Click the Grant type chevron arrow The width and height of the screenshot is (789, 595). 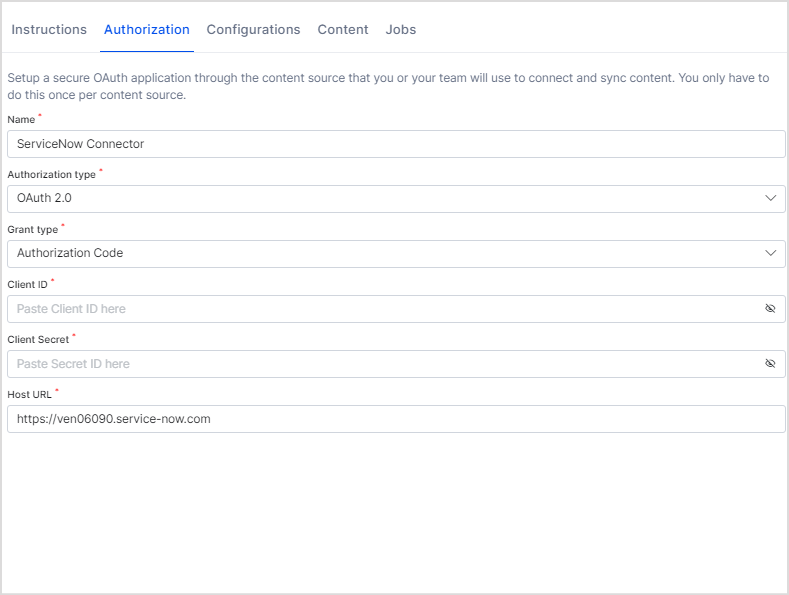tap(770, 253)
